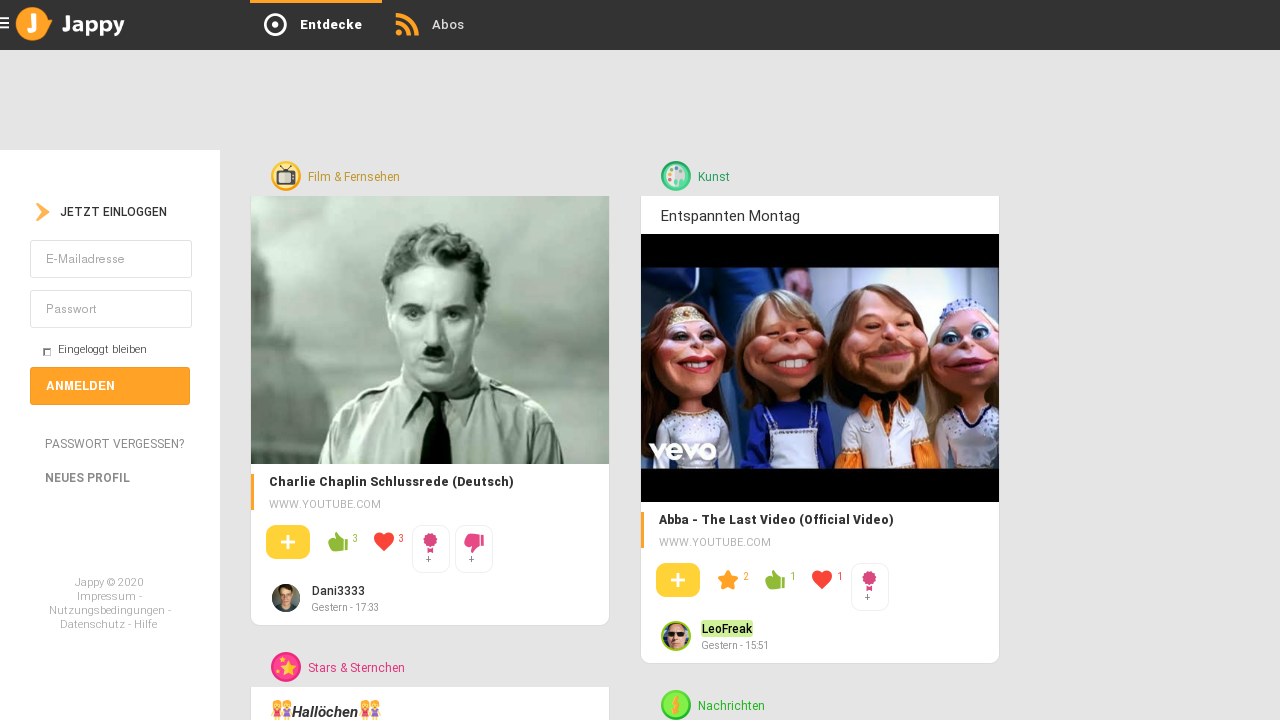The height and width of the screenshot is (720, 1280).
Task: Switch to the Entdecke tab
Action: point(316,25)
